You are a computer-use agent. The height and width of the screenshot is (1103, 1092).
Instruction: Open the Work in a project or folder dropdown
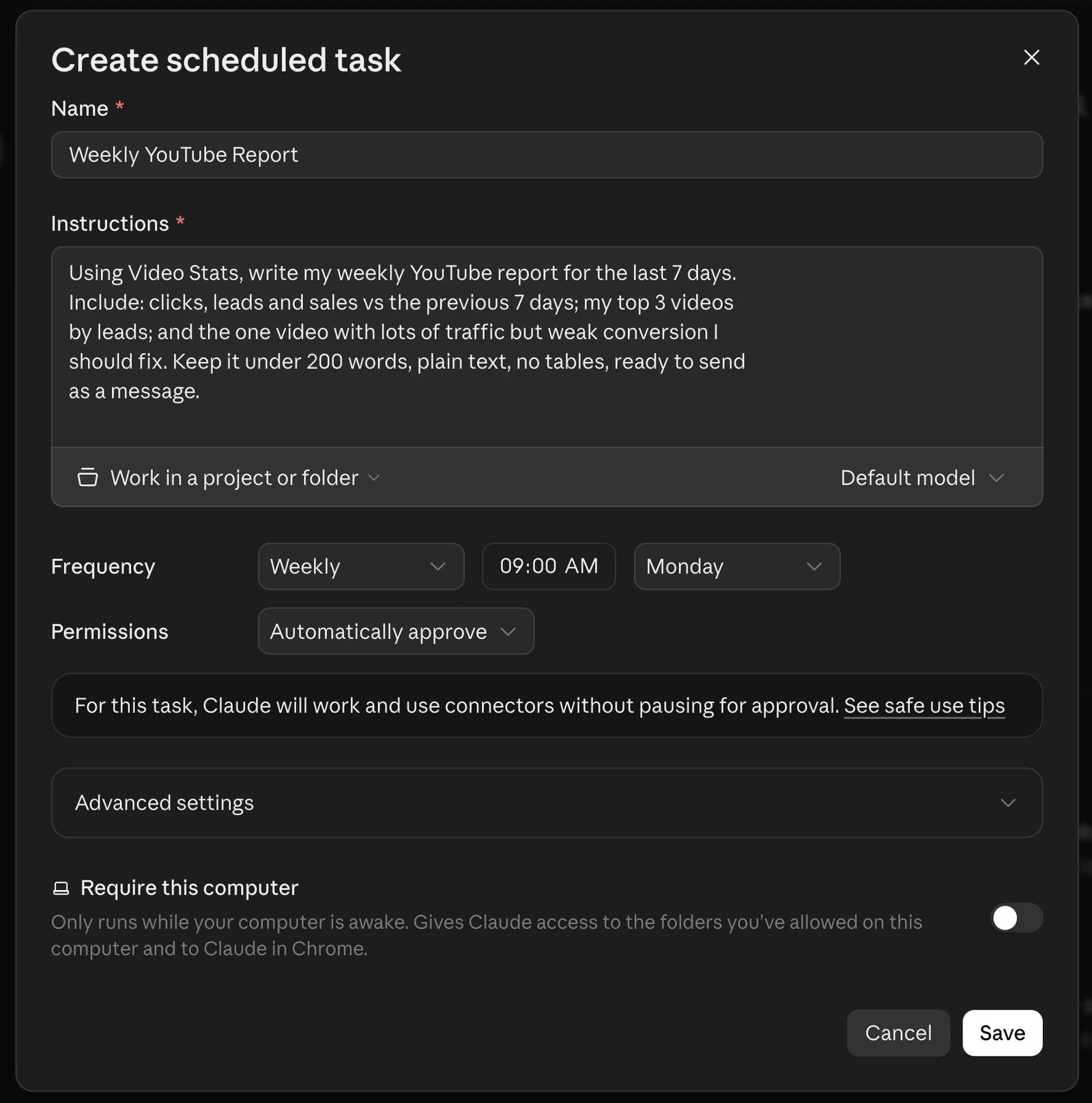click(229, 477)
